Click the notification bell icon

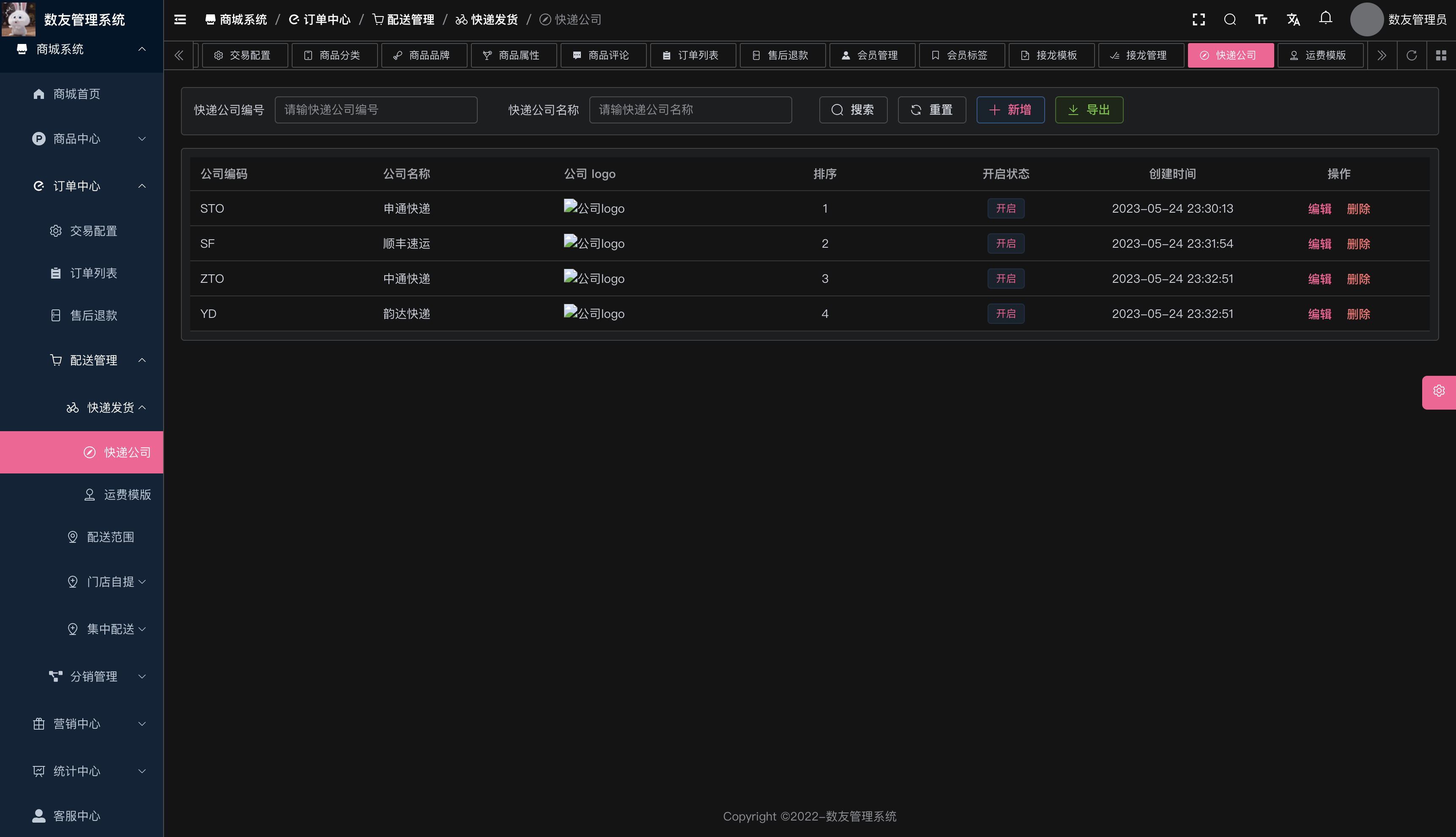pyautogui.click(x=1325, y=19)
